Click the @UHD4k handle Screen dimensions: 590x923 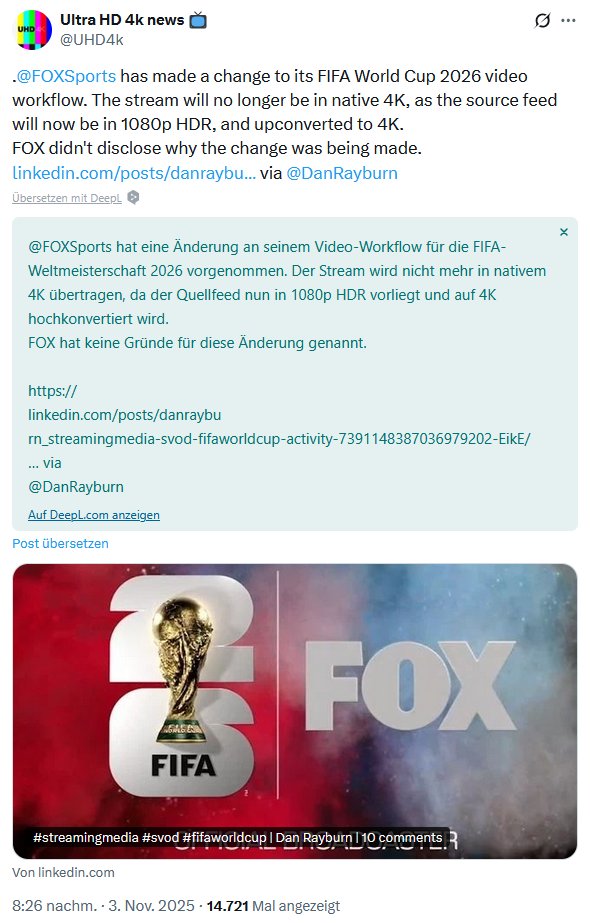(92, 39)
